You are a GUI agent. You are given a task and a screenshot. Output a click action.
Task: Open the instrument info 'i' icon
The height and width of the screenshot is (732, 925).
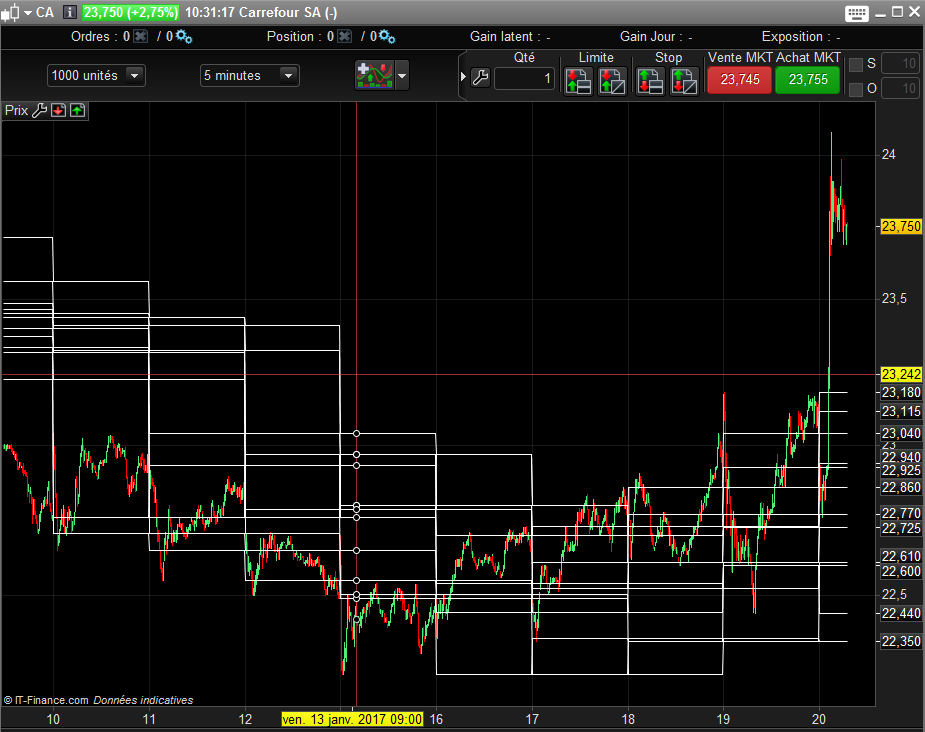point(70,12)
